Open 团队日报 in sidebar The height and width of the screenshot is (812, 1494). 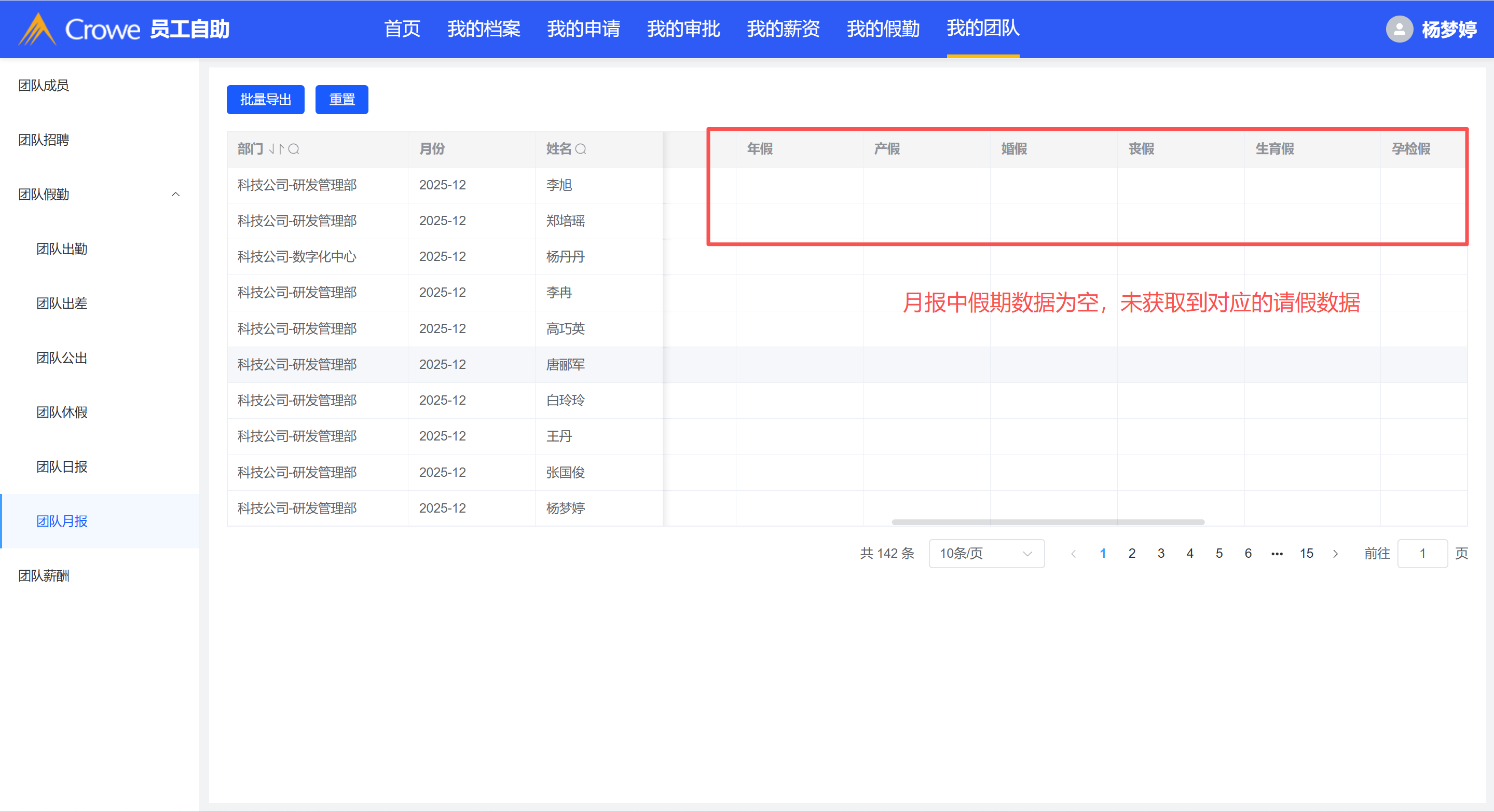(62, 467)
